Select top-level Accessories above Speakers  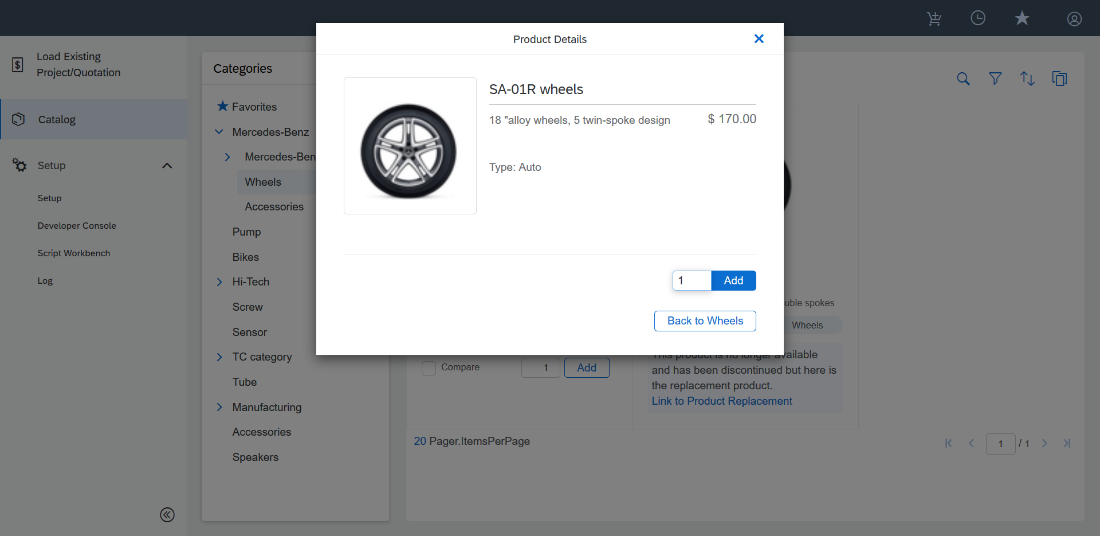(x=262, y=432)
